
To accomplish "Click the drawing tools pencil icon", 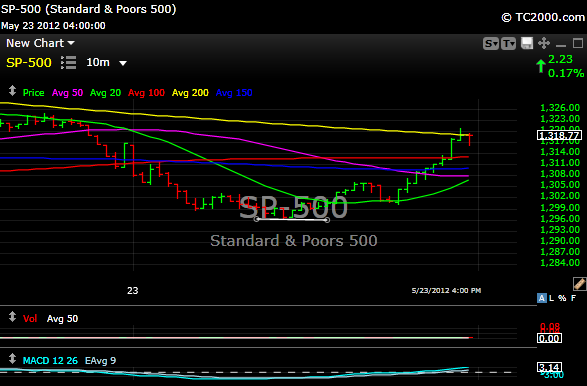I will tap(579, 284).
